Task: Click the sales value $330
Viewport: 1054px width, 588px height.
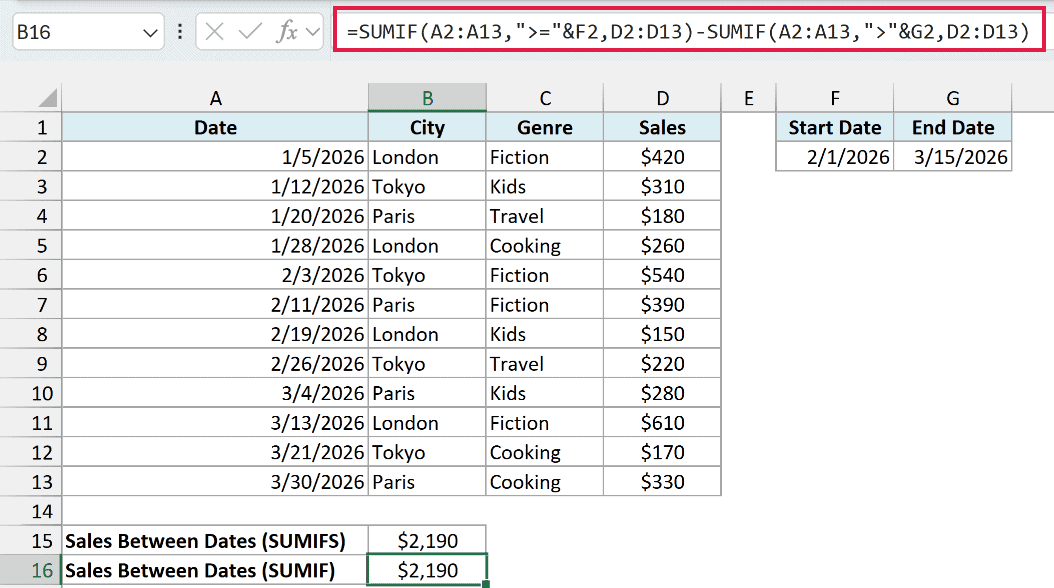Action: click(x=663, y=482)
